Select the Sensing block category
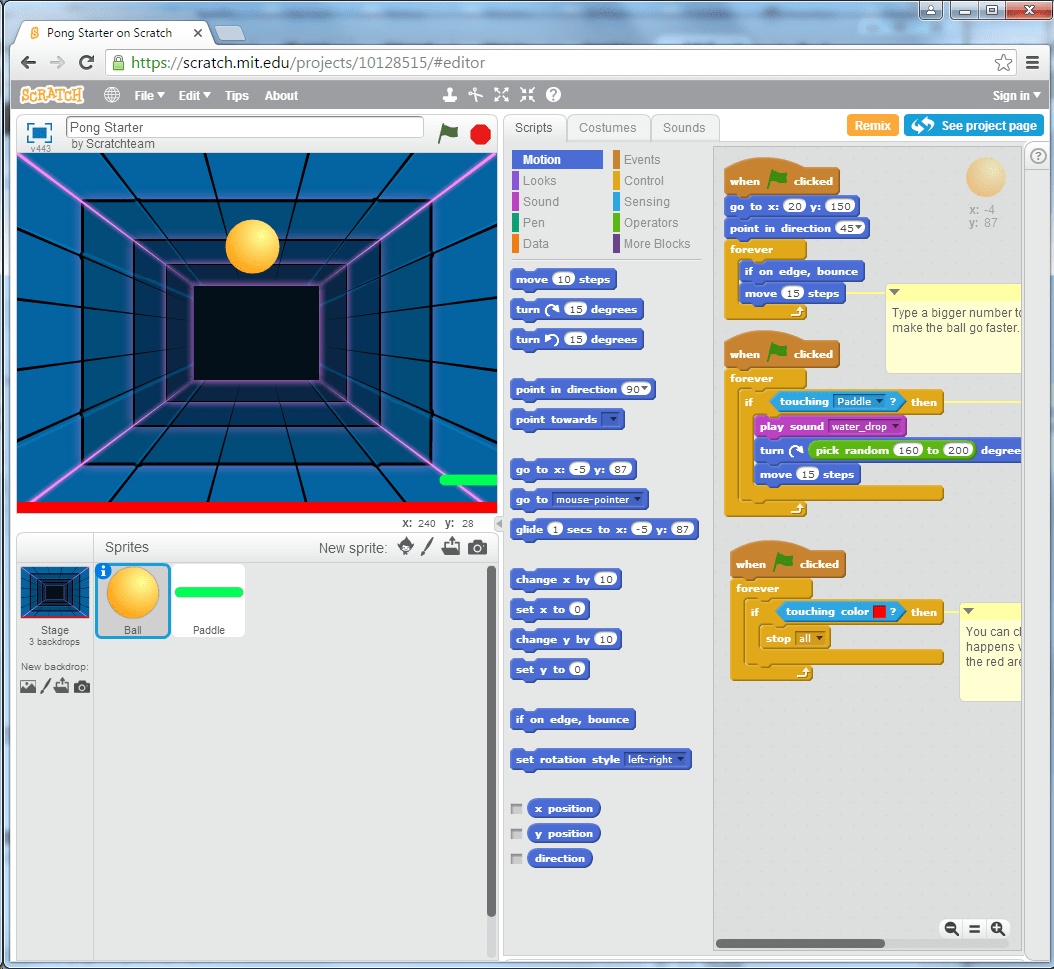1054x969 pixels. 646,202
